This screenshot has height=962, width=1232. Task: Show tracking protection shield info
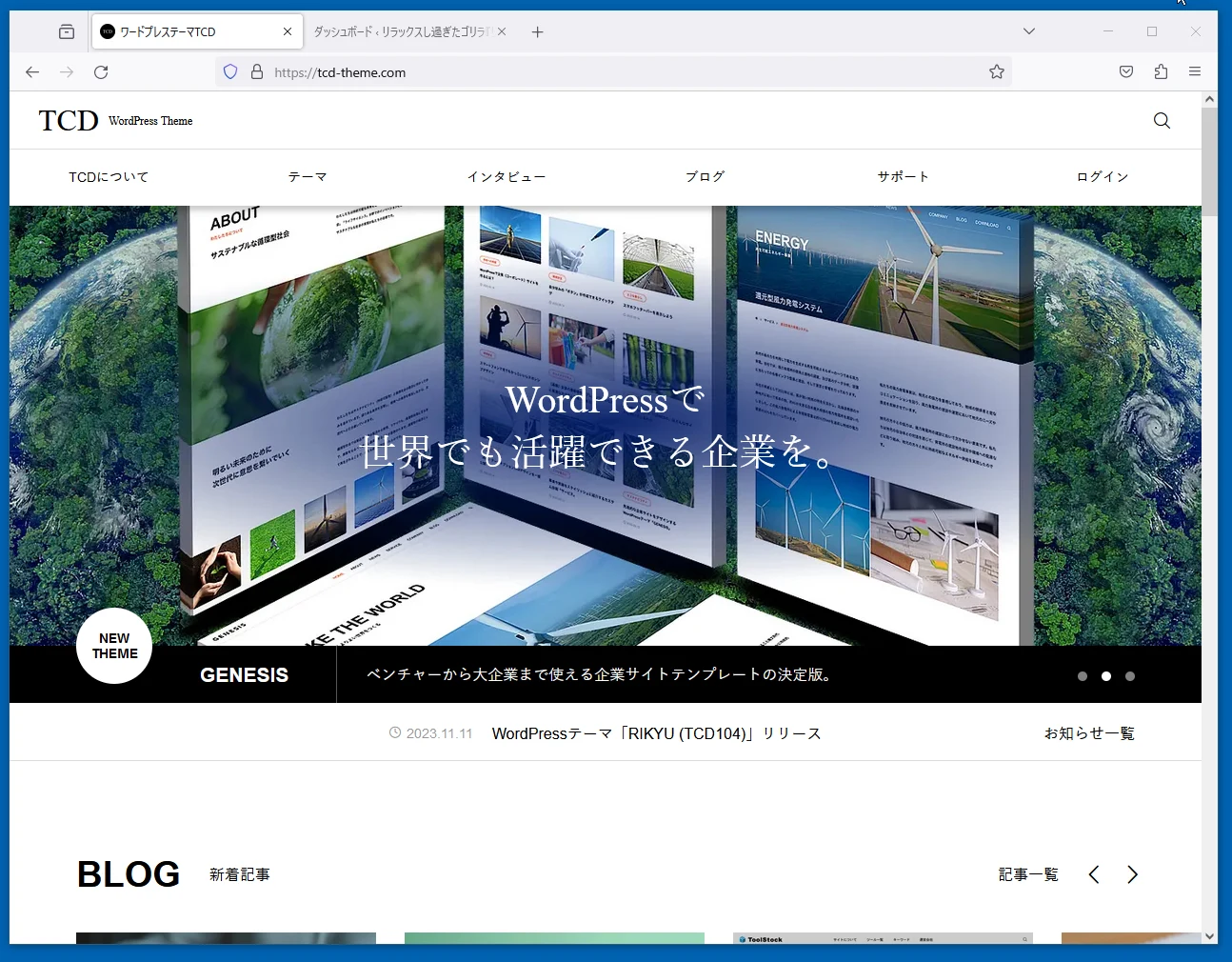click(230, 72)
